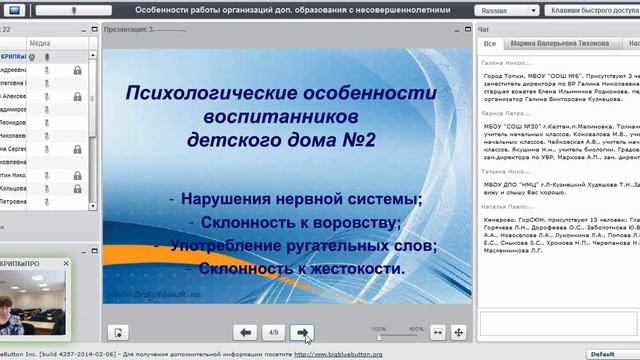Go to the previous slide

click(x=245, y=333)
